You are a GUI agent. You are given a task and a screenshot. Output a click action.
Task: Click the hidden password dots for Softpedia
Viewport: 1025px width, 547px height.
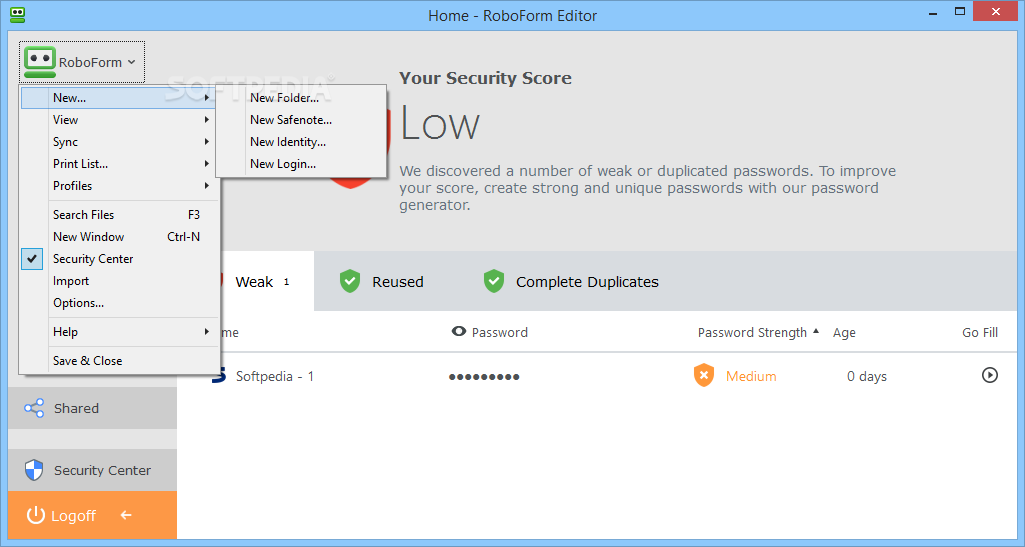484,377
